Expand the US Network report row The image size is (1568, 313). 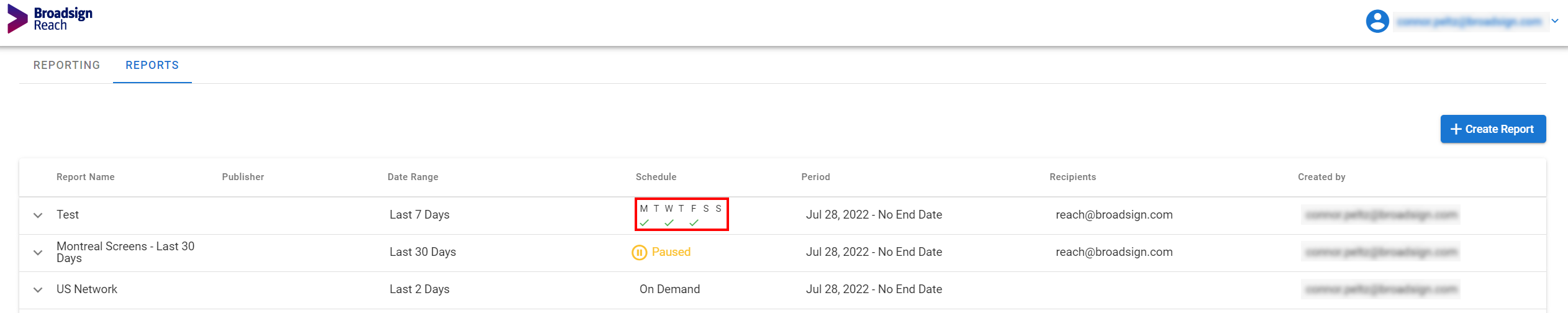point(38,290)
